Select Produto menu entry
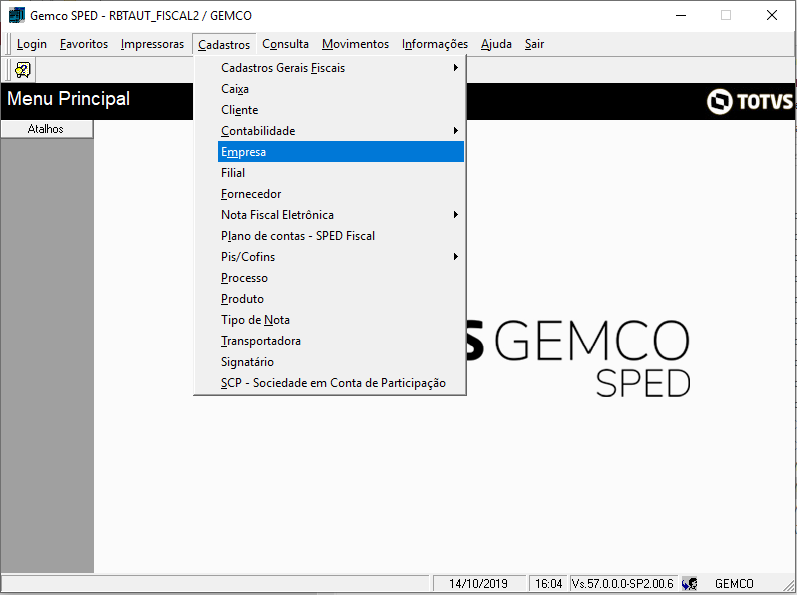 tap(341, 299)
